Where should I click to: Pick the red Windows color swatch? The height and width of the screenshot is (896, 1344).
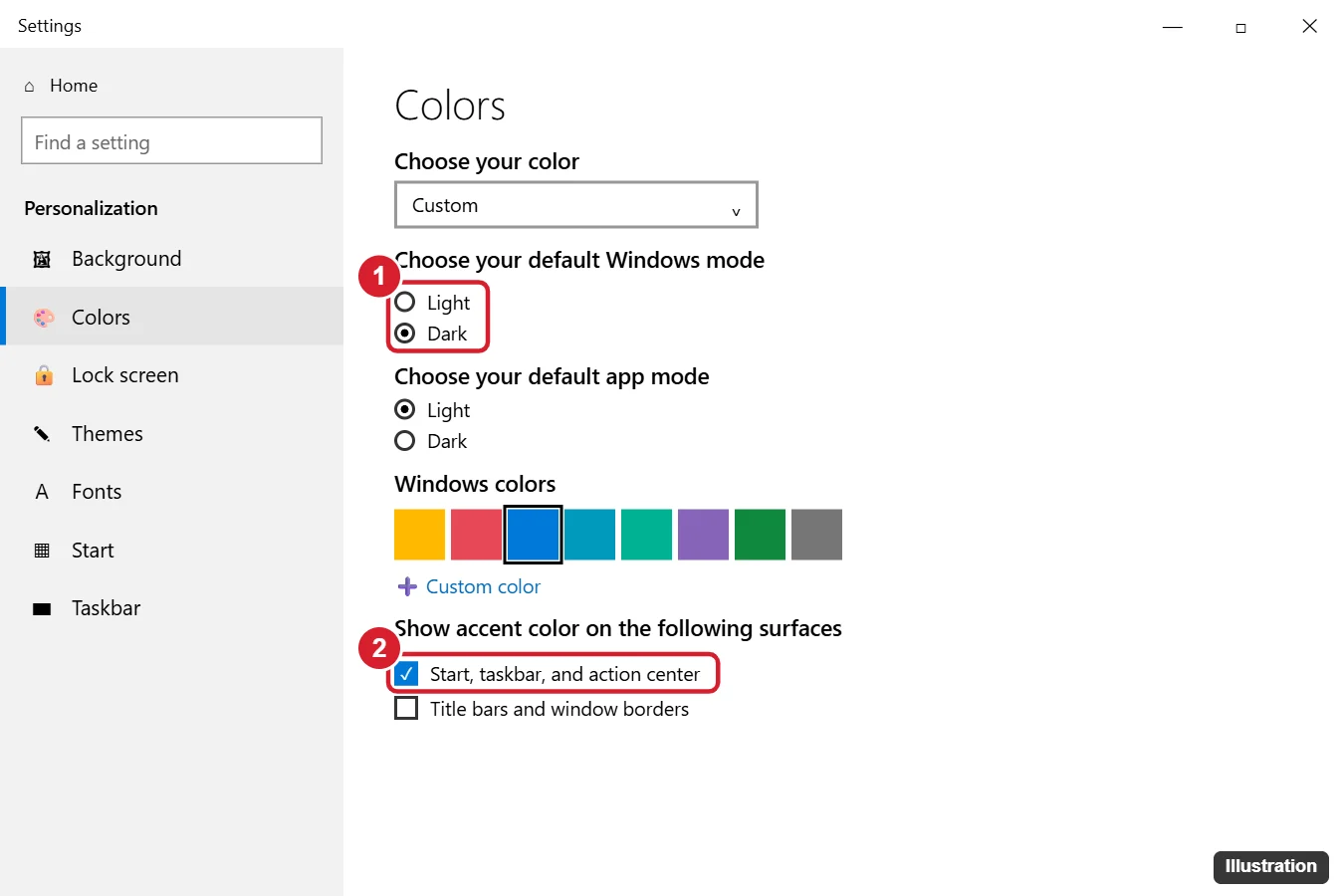[x=476, y=535]
